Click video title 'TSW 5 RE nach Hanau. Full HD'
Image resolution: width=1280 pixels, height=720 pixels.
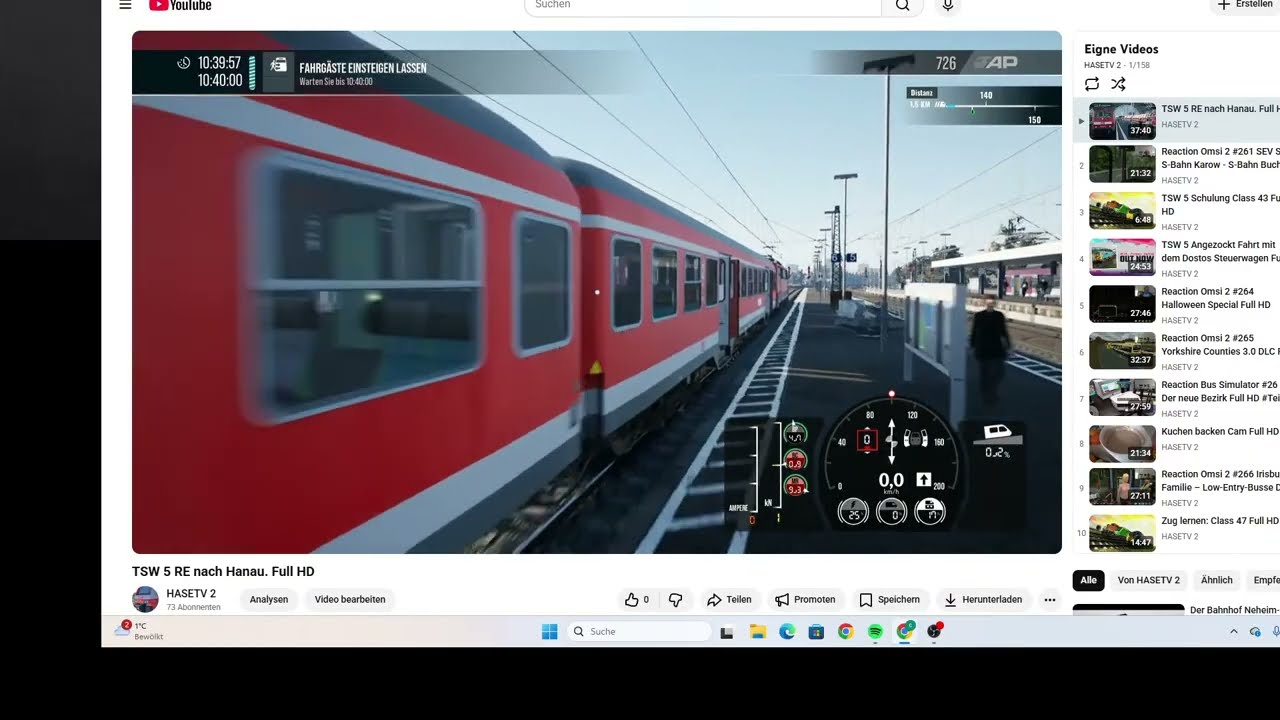(223, 572)
